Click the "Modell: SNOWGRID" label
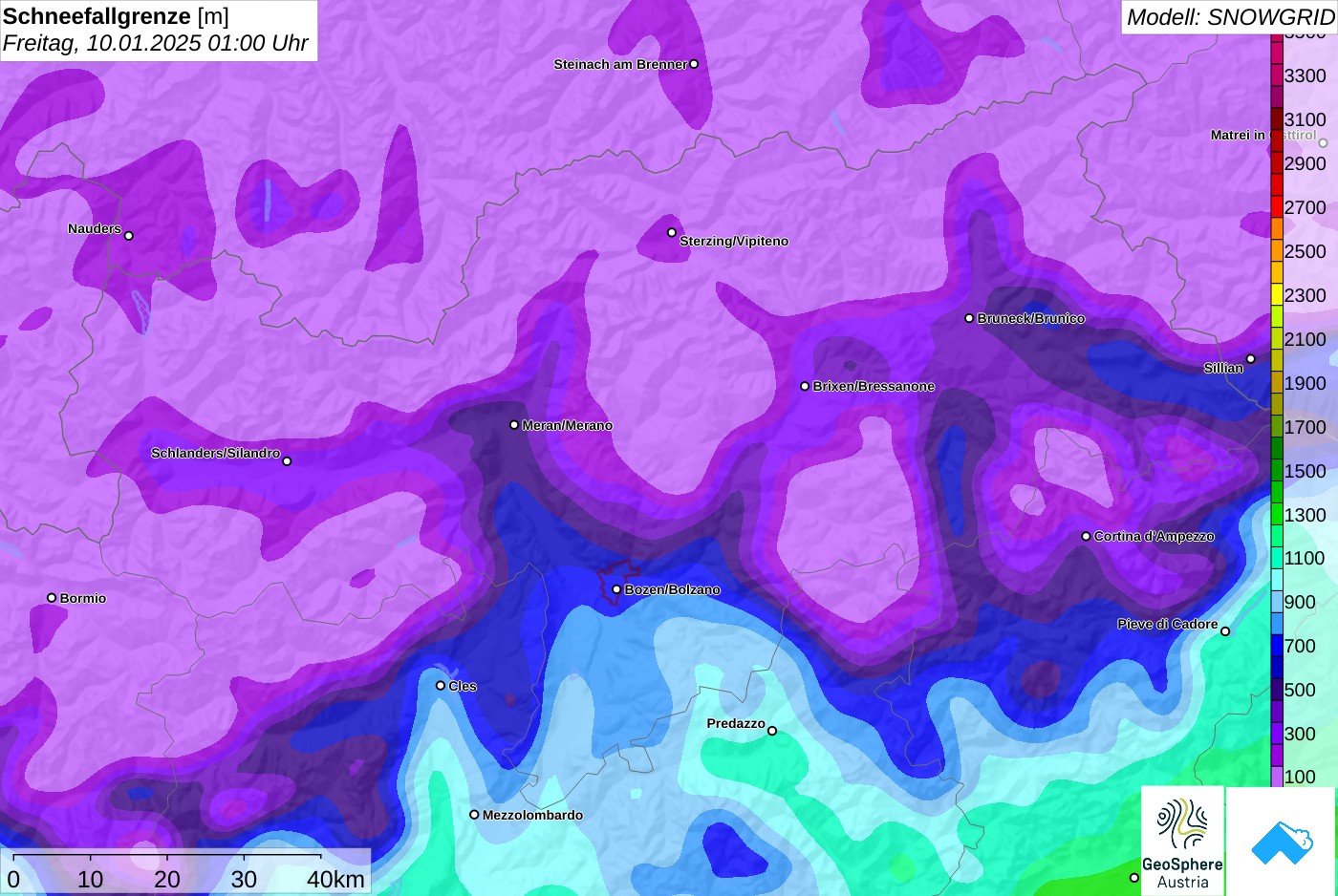 tap(1230, 17)
